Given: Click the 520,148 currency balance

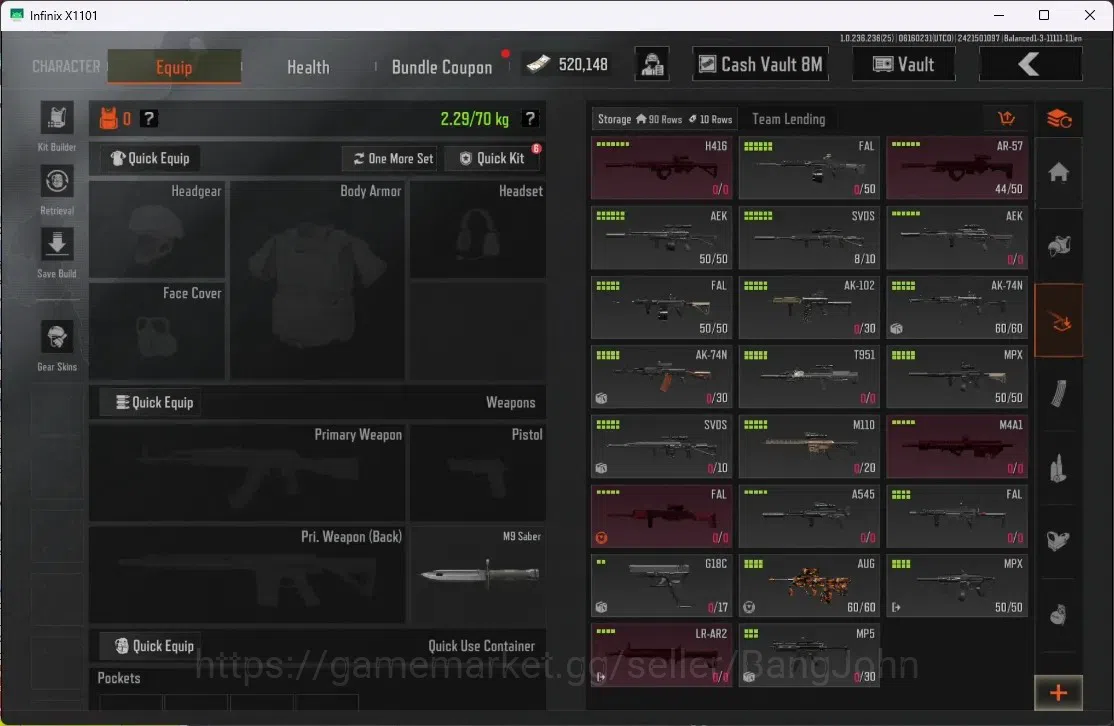Looking at the screenshot, I should click(568, 65).
